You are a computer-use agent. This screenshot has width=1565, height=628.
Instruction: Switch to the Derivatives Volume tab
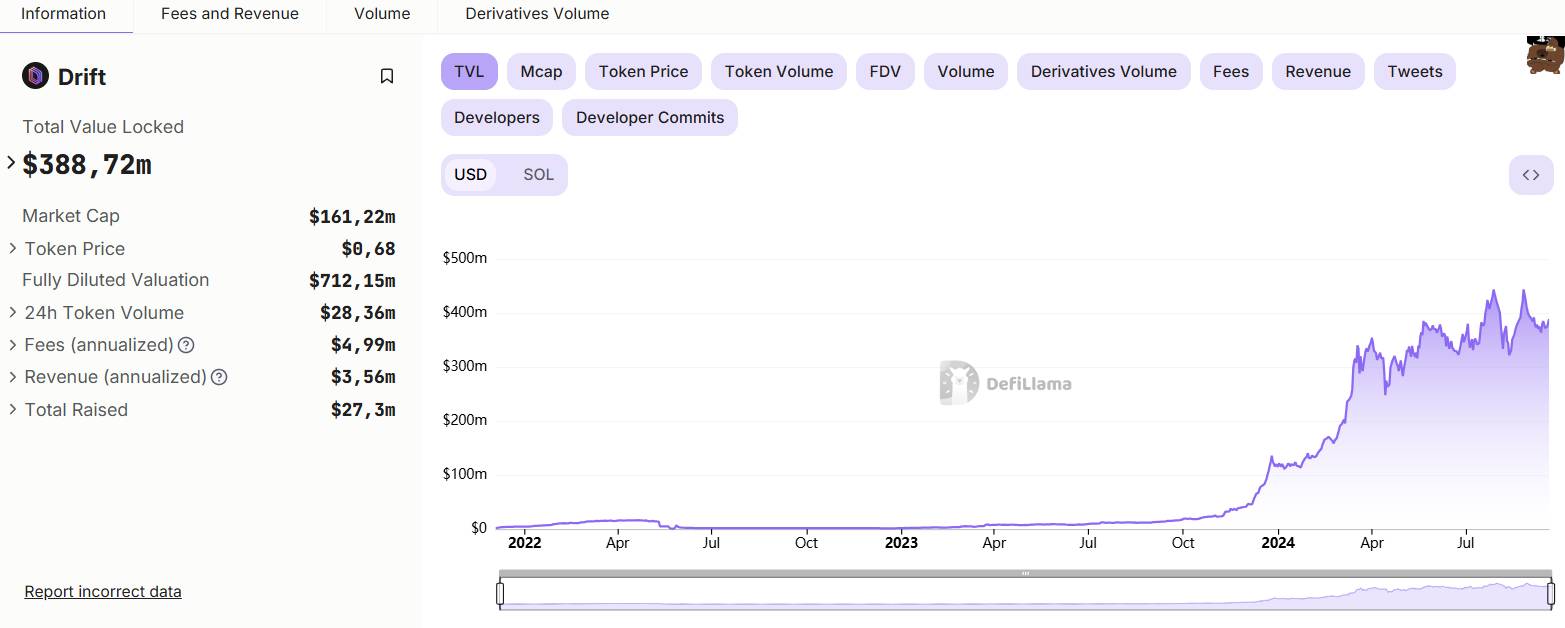pyautogui.click(x=537, y=14)
